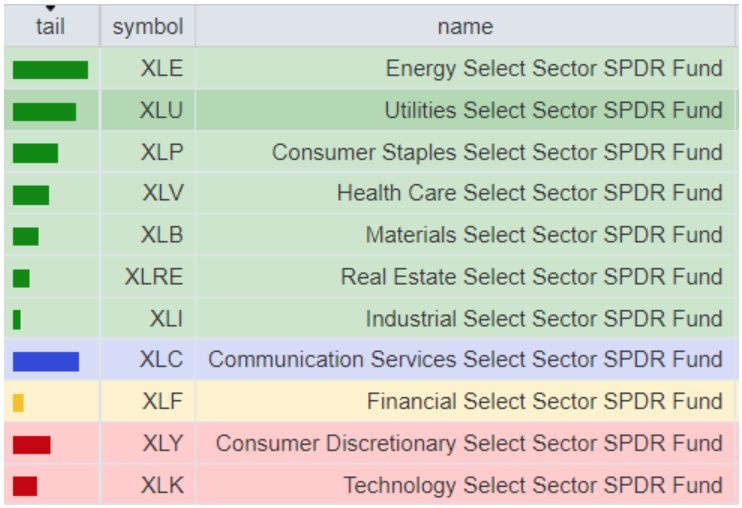The image size is (742, 508).
Task: Select the XLI symbol cell
Action: coord(166,319)
